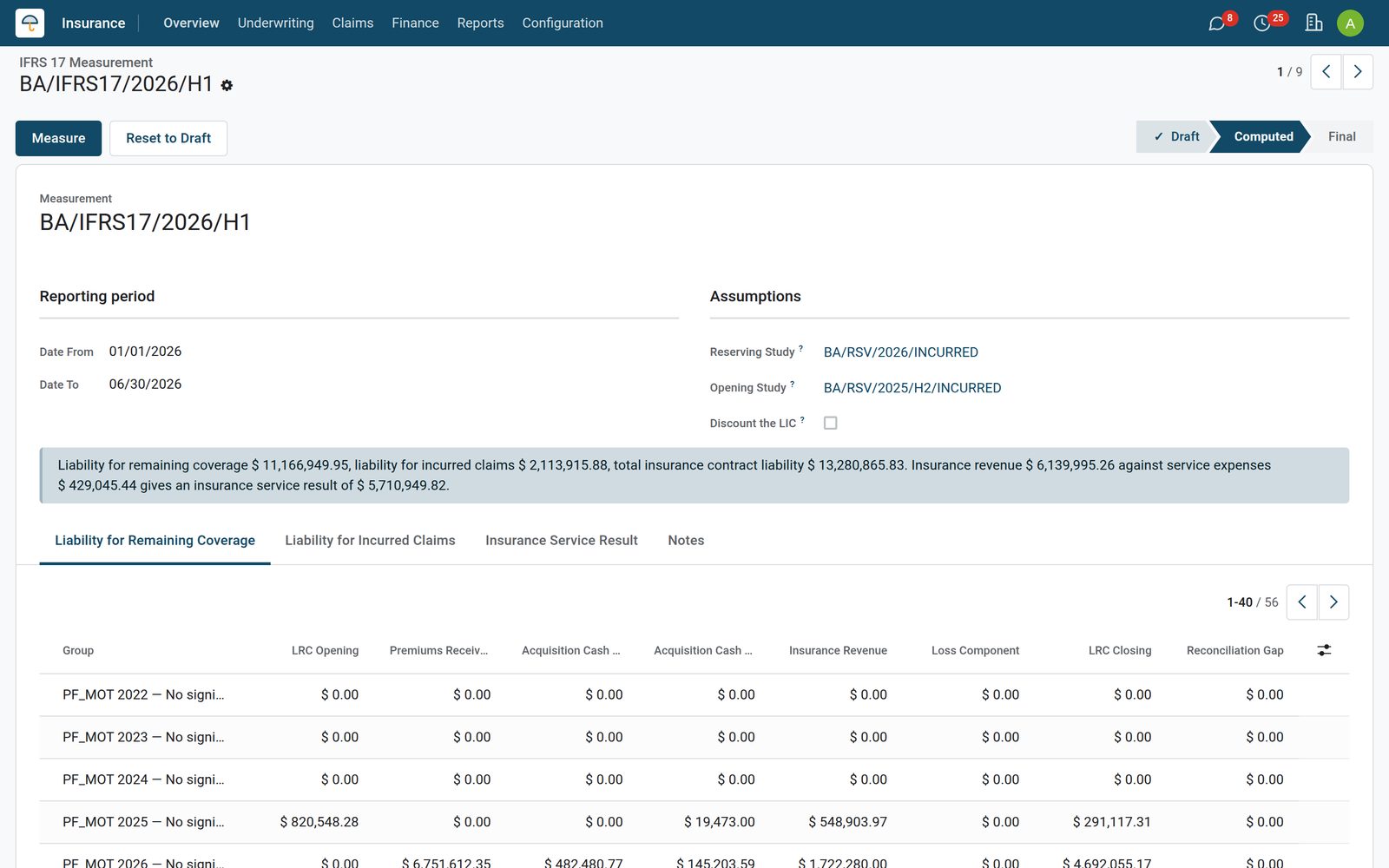Image resolution: width=1389 pixels, height=868 pixels.
Task: Open the messages chat icon with badge 8
Action: pyautogui.click(x=1217, y=23)
